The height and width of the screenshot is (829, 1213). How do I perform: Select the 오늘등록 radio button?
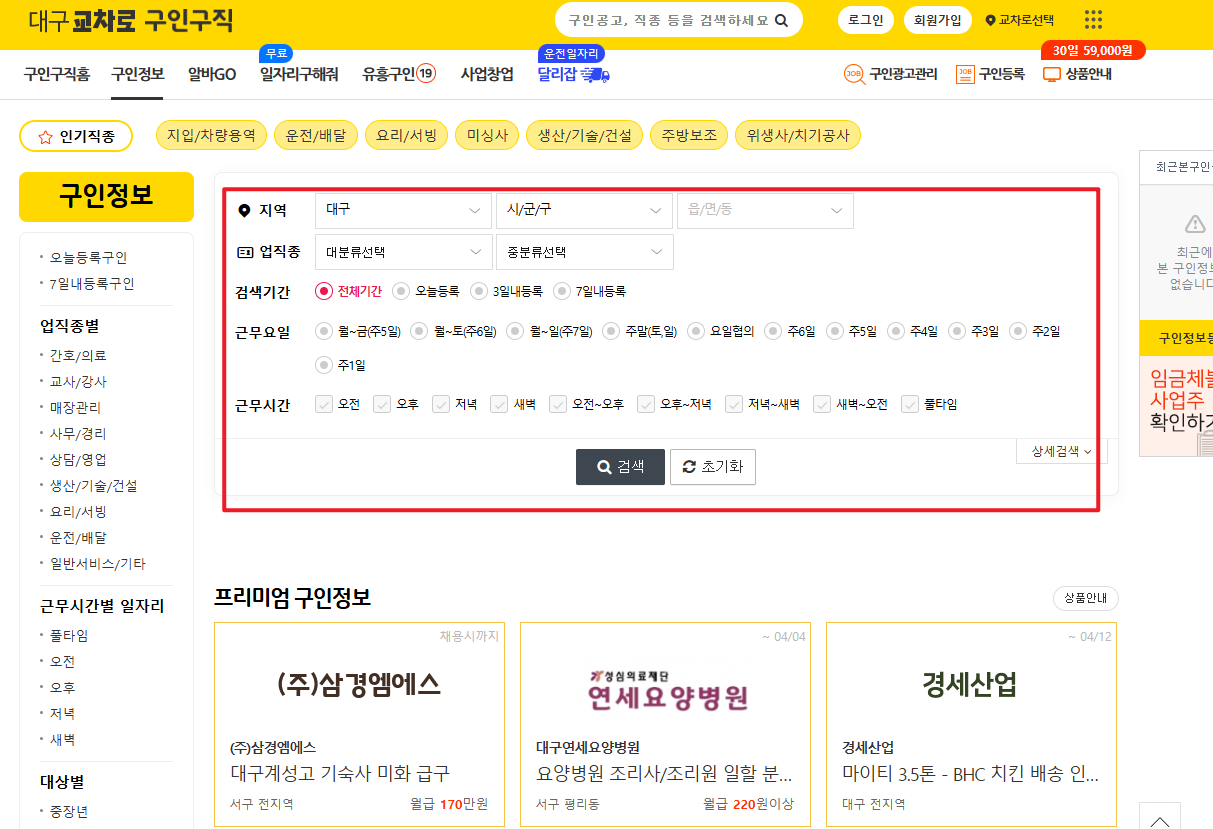click(x=402, y=291)
